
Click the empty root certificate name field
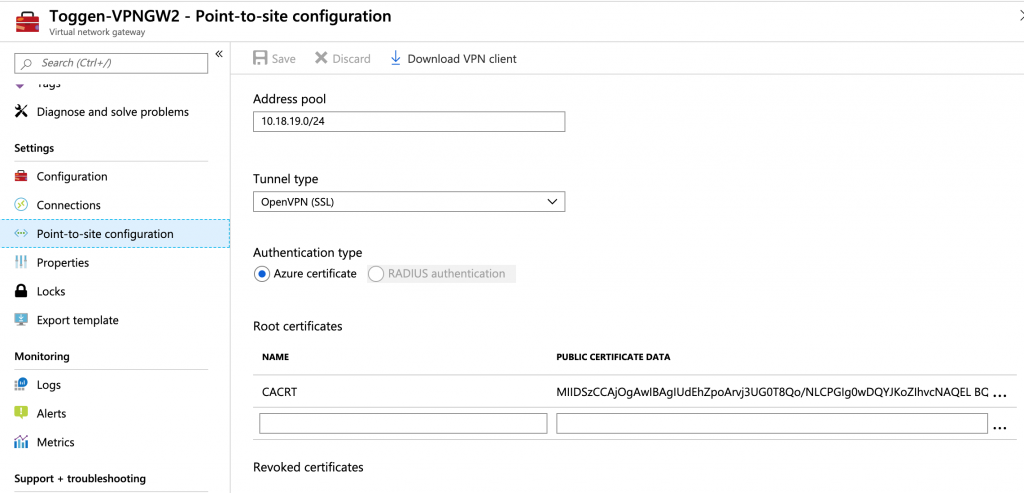tap(402, 424)
